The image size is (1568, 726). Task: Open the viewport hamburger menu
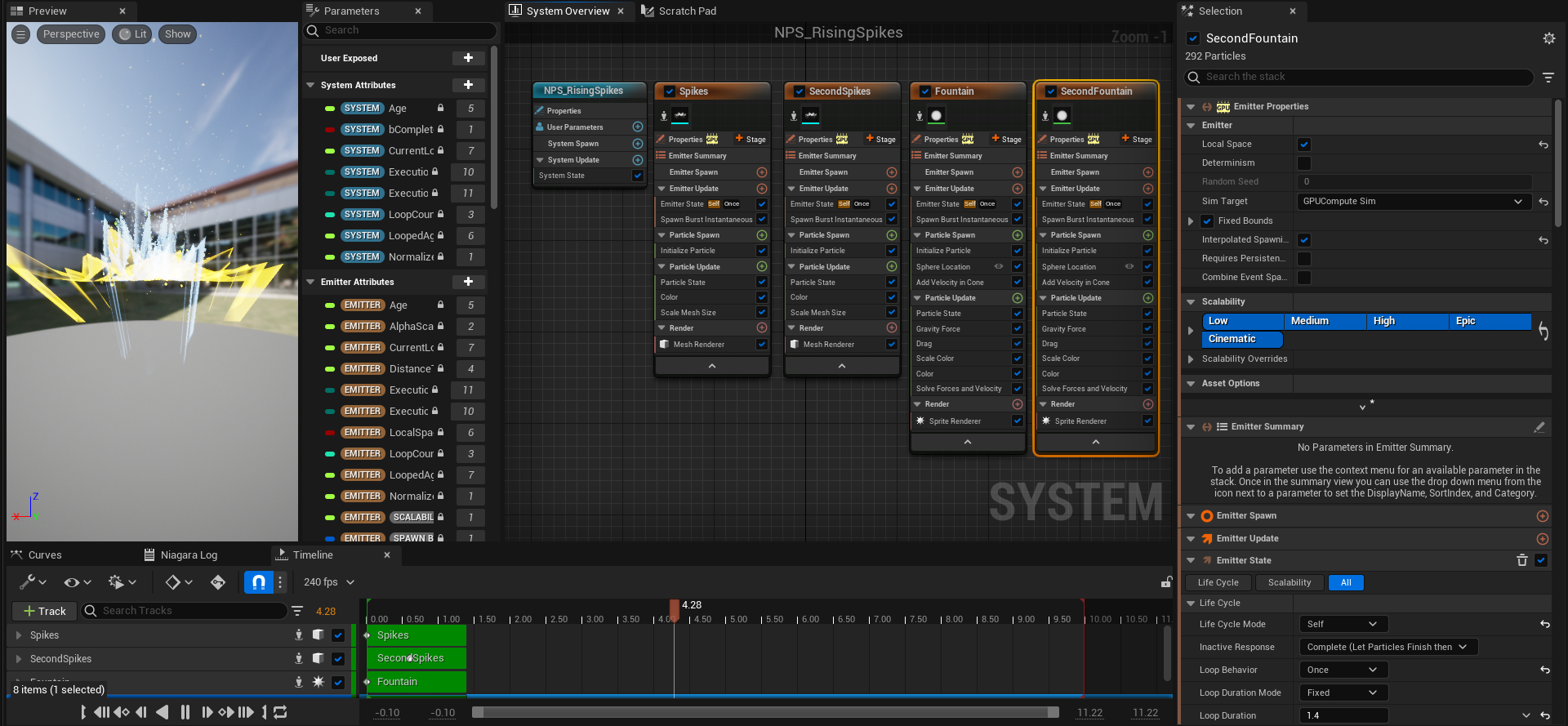[21, 34]
